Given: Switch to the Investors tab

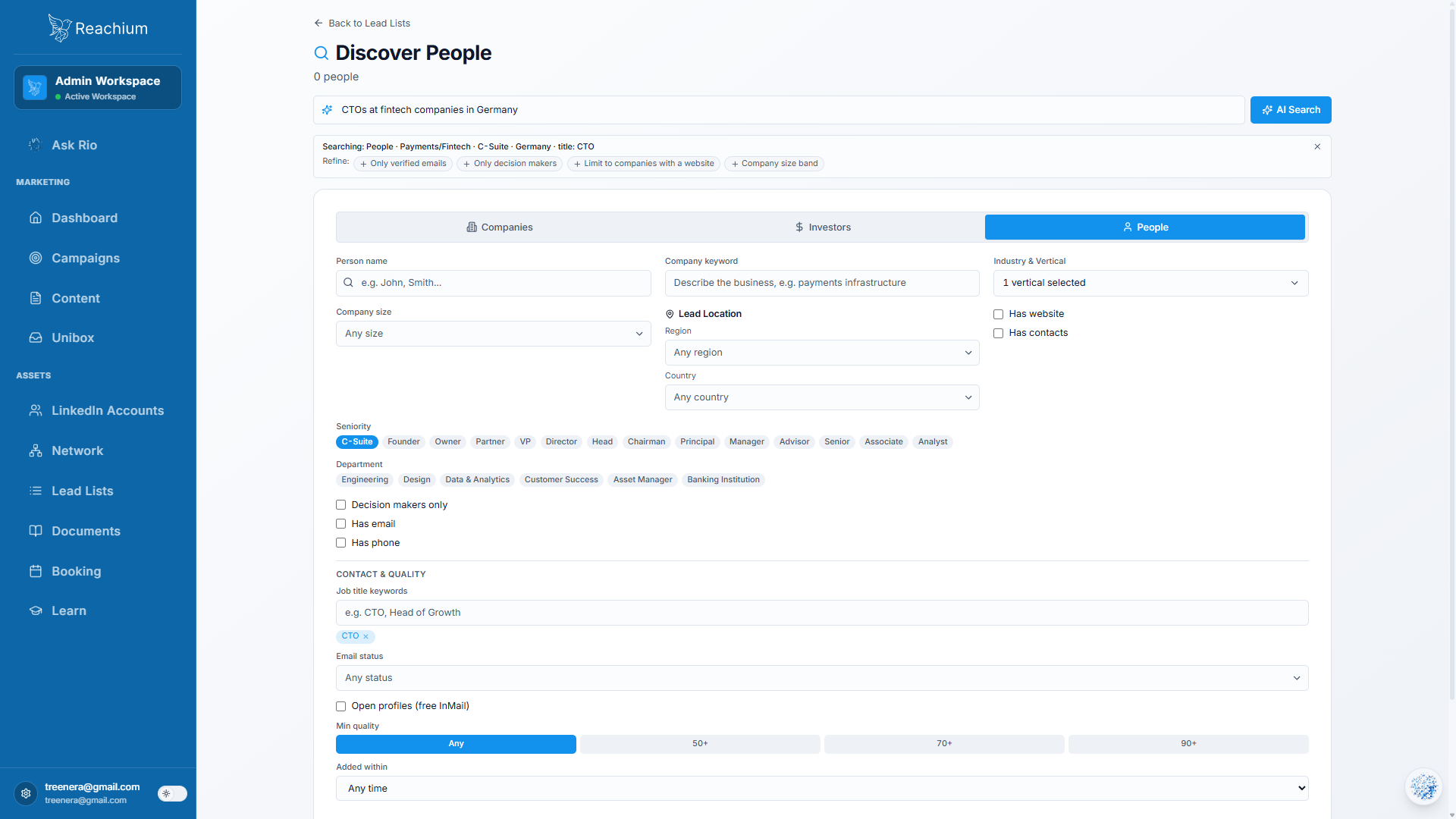Looking at the screenshot, I should [x=823, y=227].
